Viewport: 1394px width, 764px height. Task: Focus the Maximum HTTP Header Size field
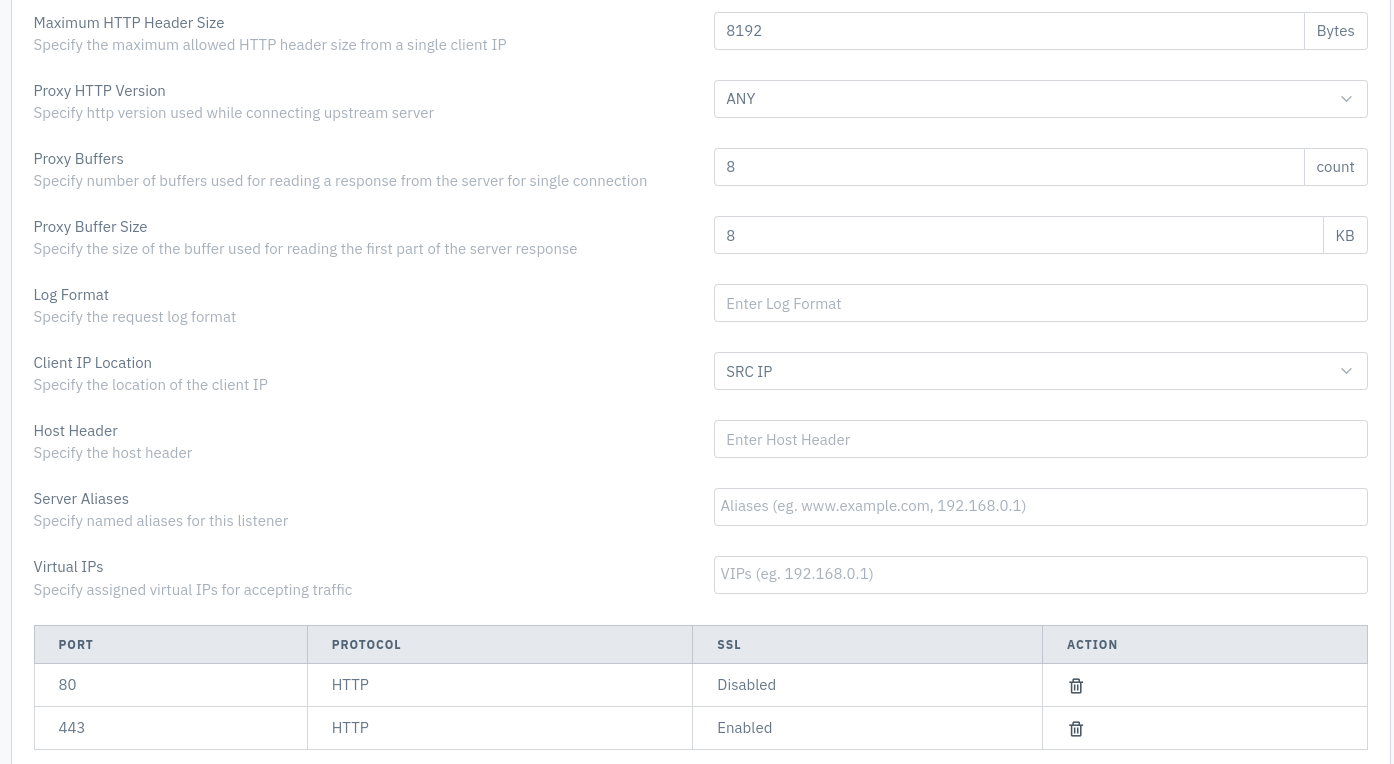pyautogui.click(x=1009, y=31)
